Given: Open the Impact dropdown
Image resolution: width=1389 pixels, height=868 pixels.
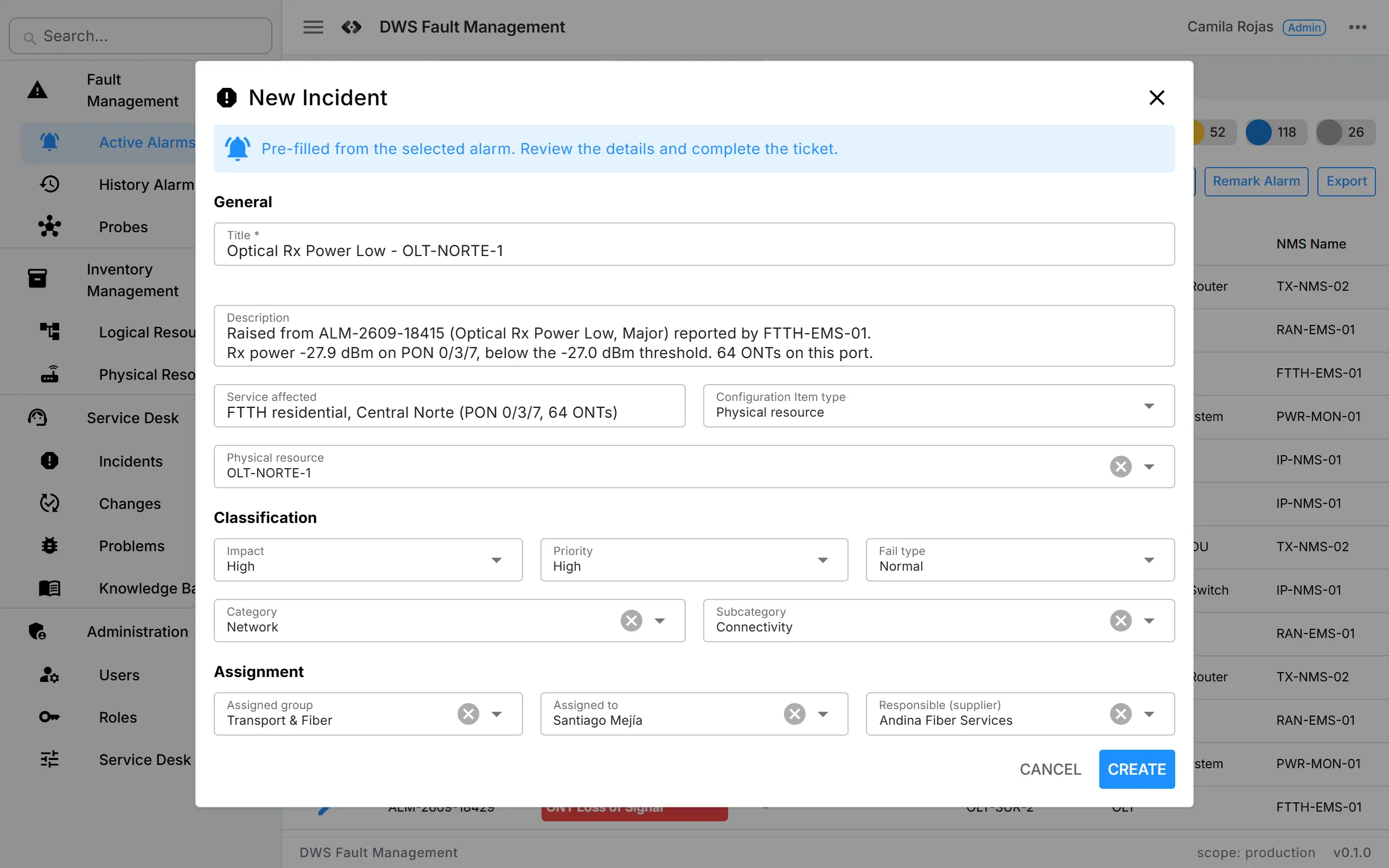Looking at the screenshot, I should point(368,560).
